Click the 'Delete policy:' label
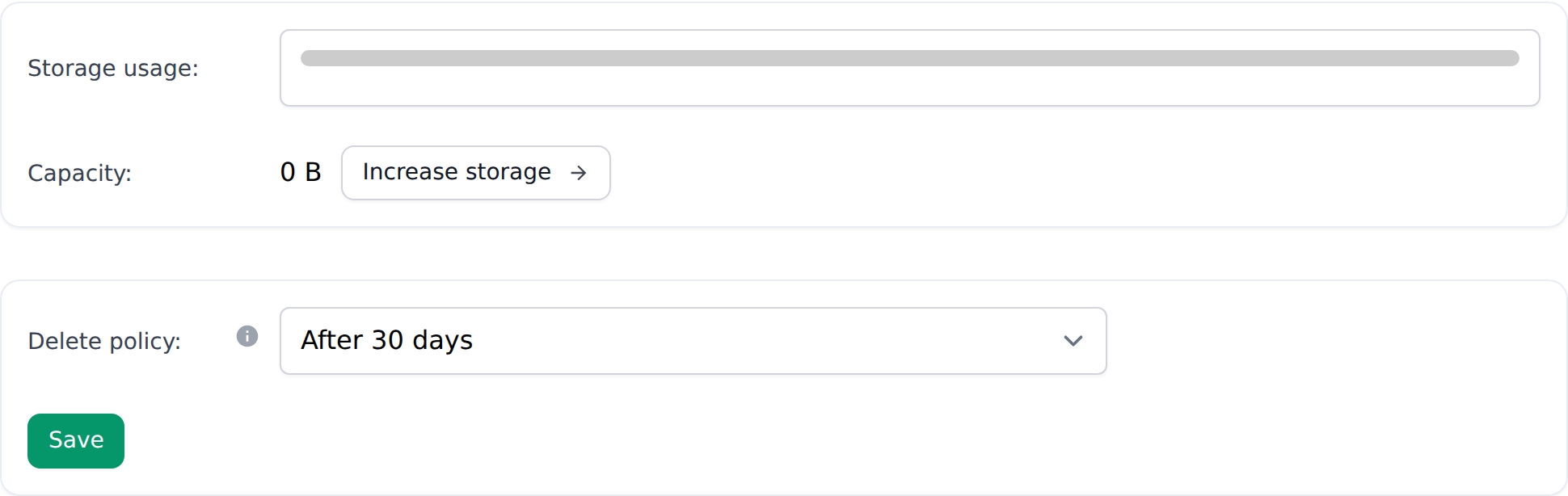 [x=104, y=342]
